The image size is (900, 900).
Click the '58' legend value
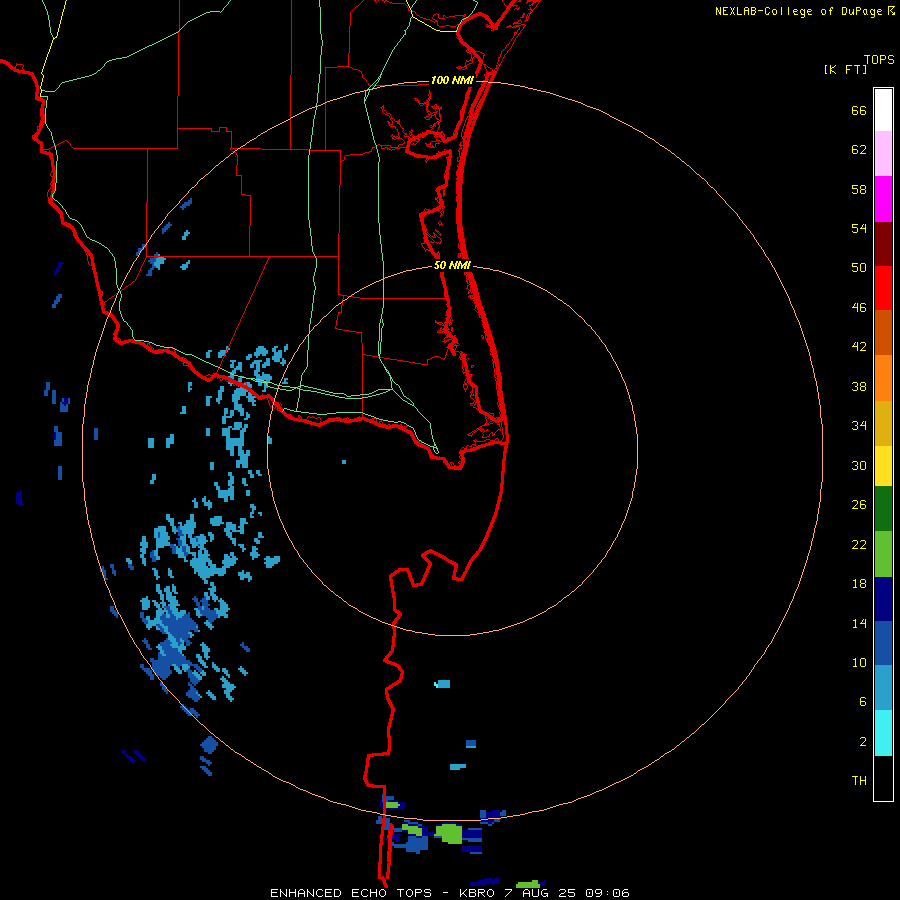(x=859, y=189)
